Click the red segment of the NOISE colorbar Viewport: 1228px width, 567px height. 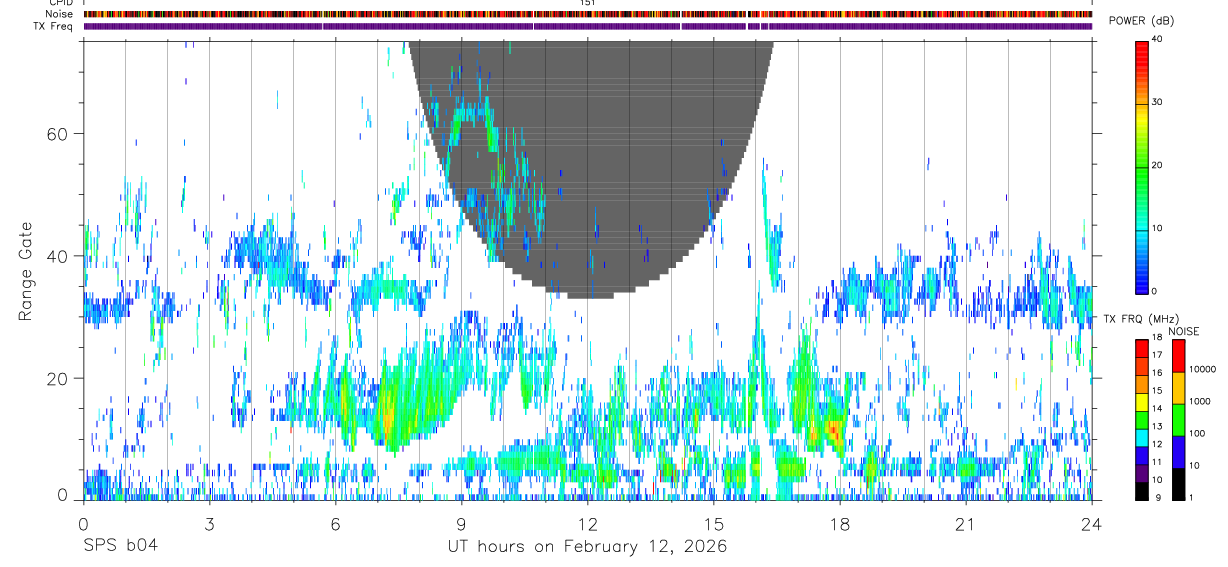1178,356
